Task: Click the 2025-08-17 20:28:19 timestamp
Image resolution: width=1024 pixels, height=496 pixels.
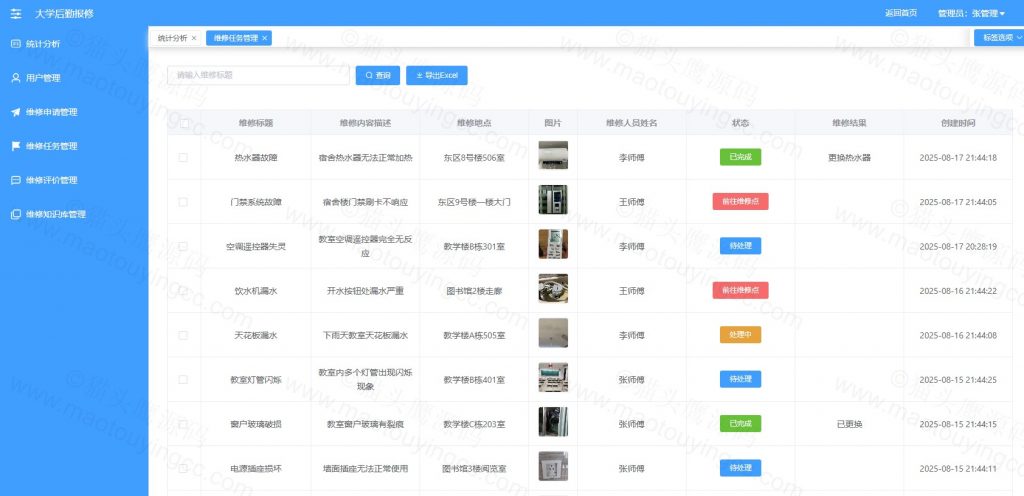Action: pos(958,246)
